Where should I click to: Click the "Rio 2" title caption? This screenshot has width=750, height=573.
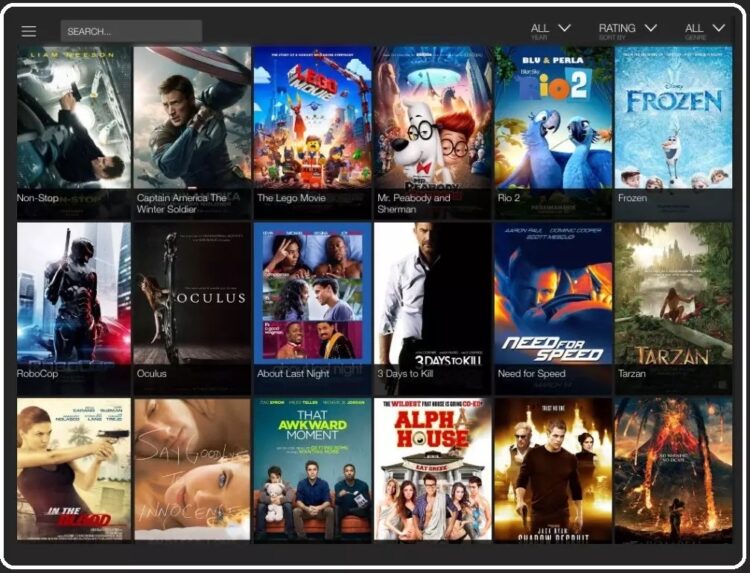point(508,198)
